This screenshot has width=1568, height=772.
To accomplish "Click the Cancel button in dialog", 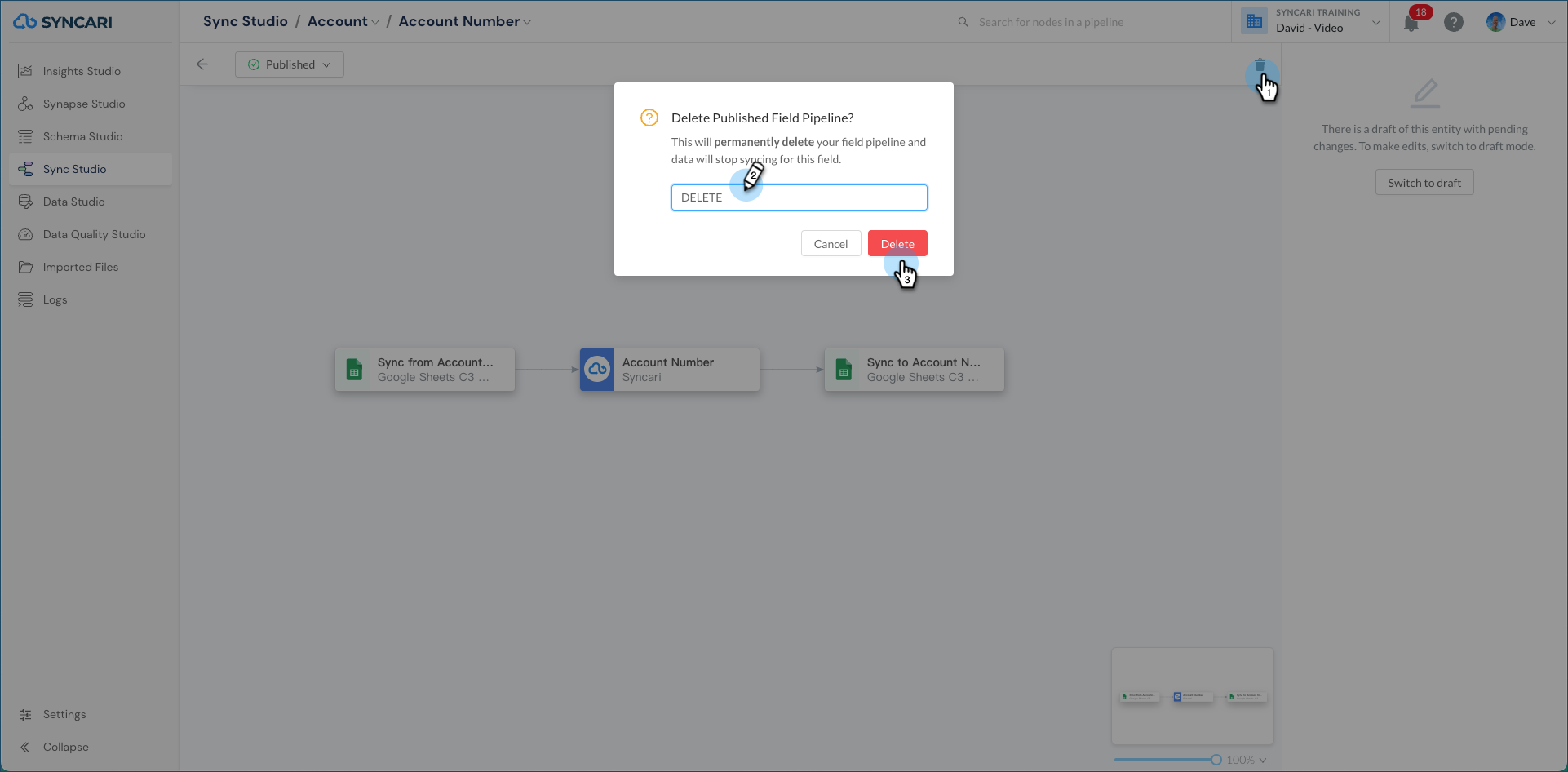I will (831, 243).
